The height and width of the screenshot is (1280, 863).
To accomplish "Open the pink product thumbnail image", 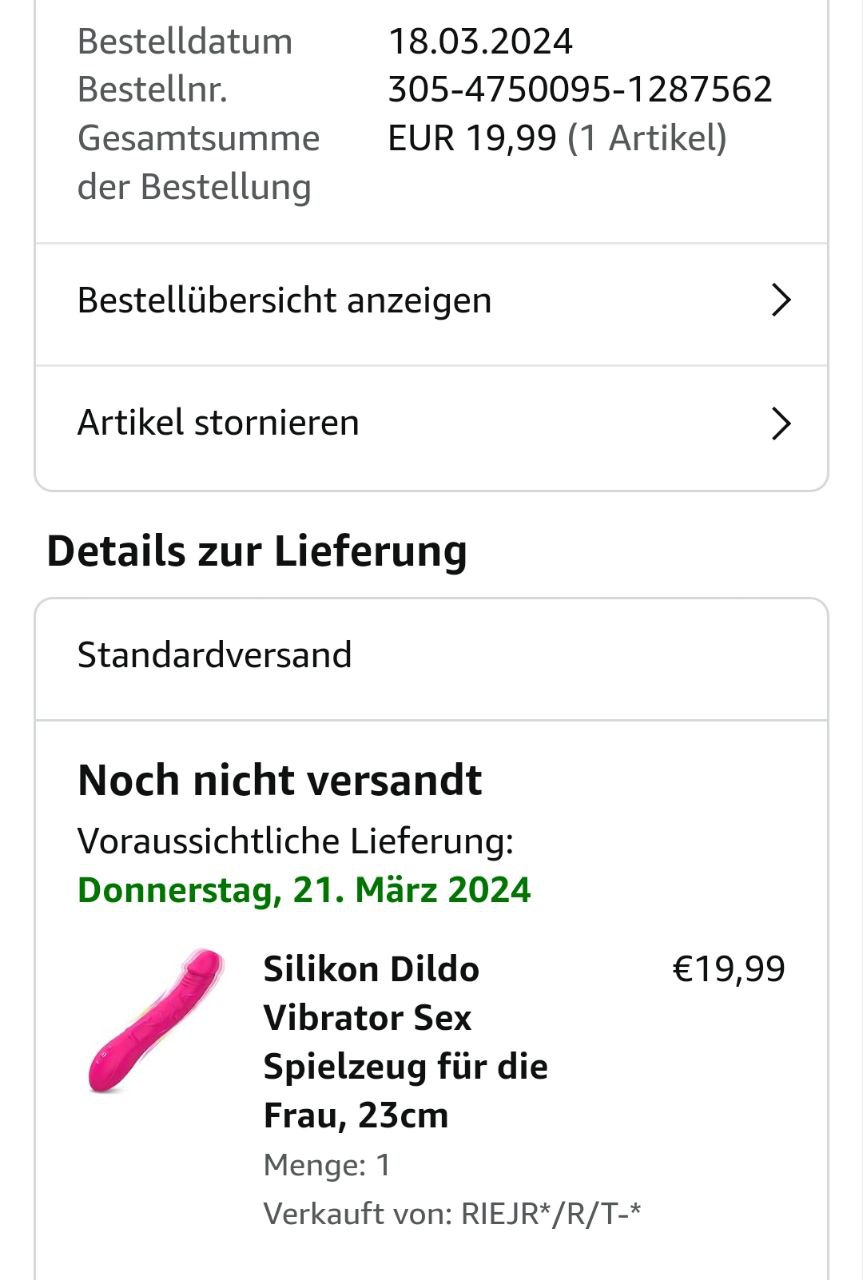I will pos(153,1022).
